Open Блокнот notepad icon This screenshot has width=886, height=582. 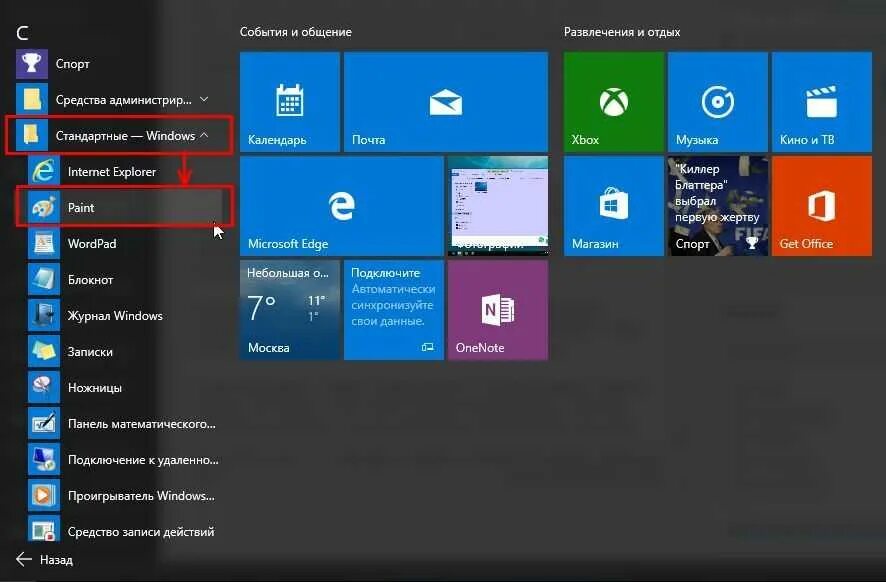pyautogui.click(x=44, y=280)
